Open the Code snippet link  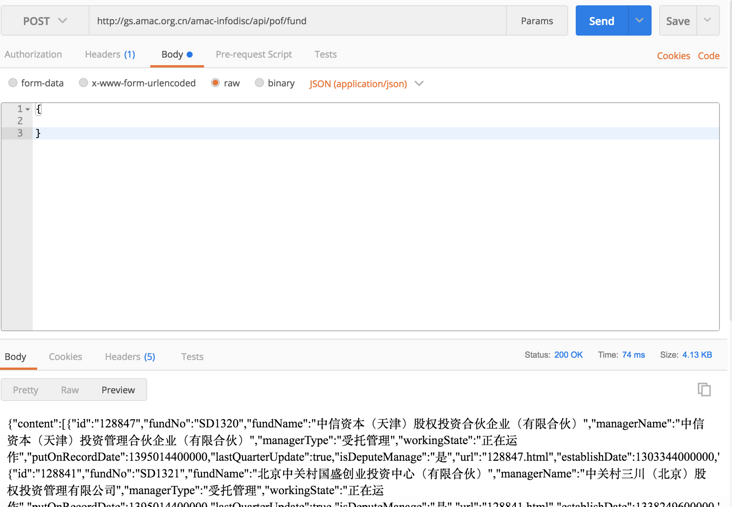point(709,56)
